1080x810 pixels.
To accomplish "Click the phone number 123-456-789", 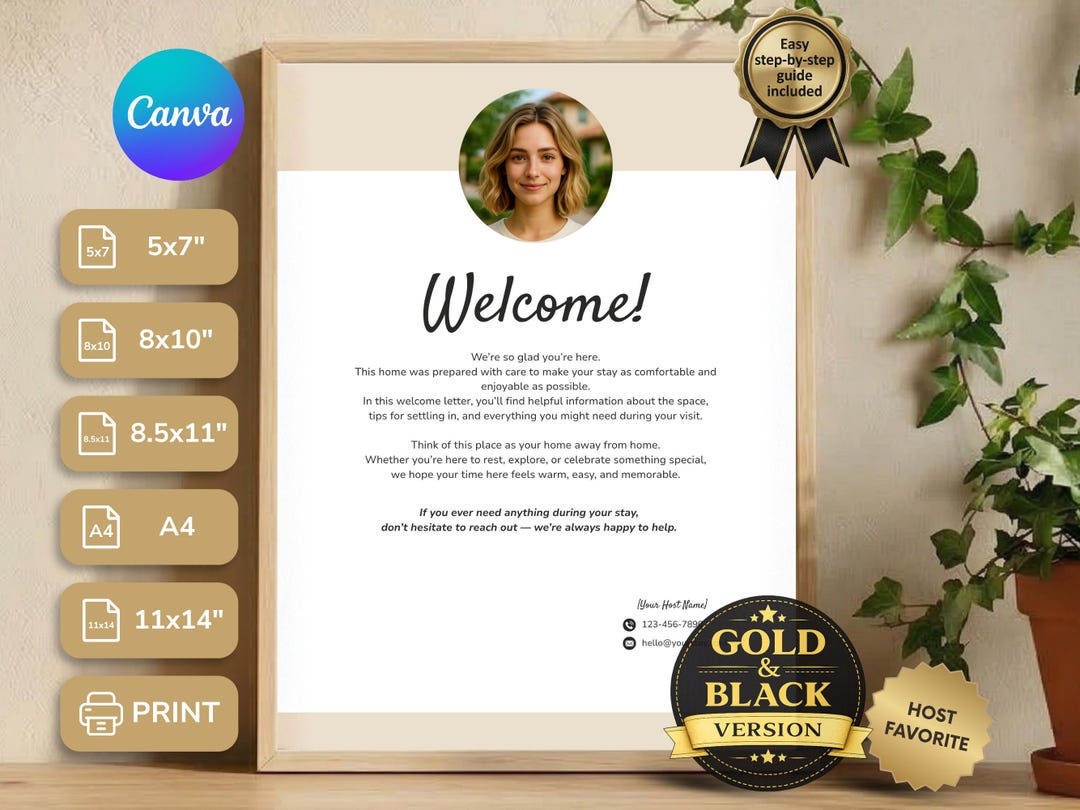I will [672, 624].
